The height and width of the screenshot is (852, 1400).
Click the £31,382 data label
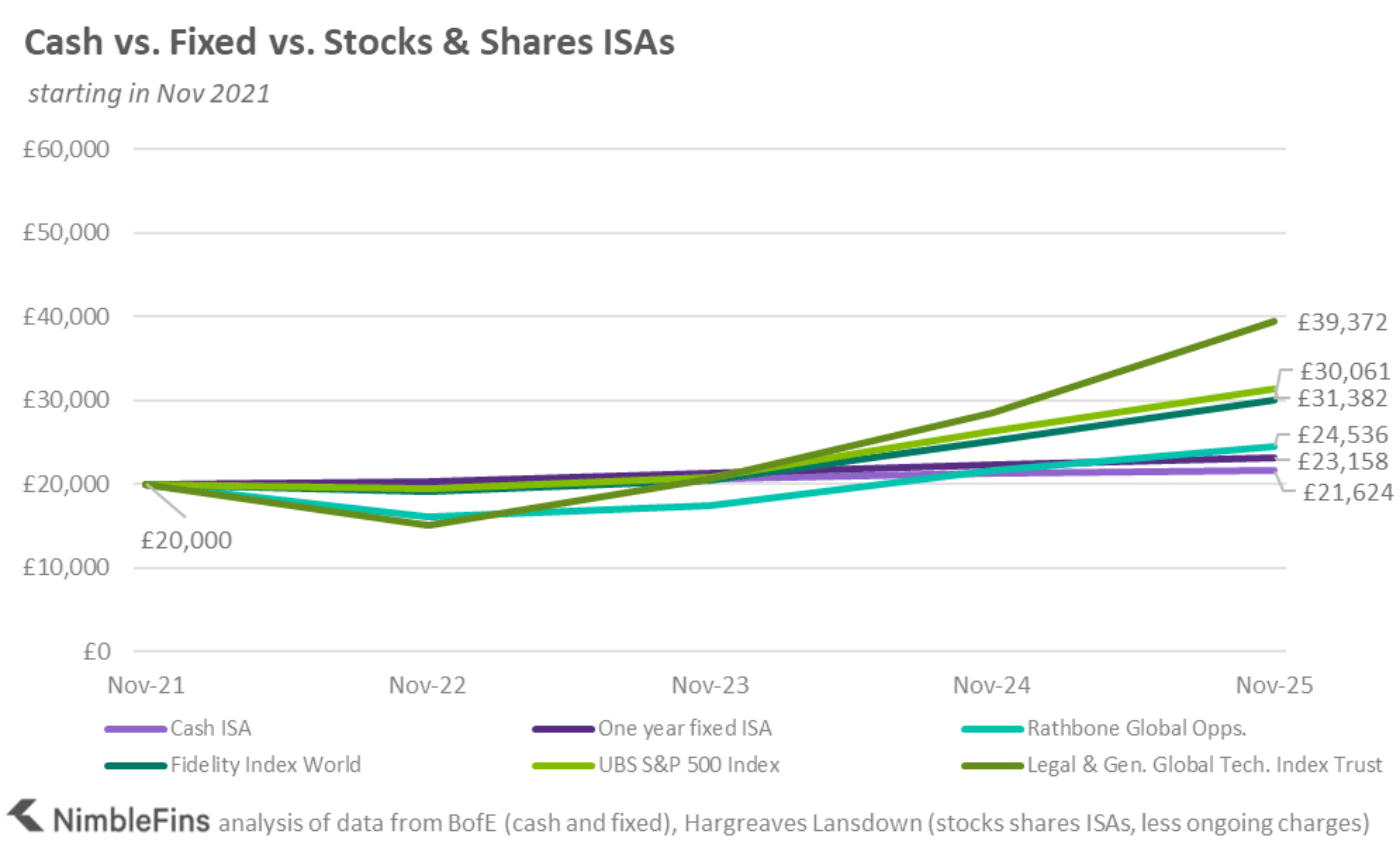pos(1343,399)
